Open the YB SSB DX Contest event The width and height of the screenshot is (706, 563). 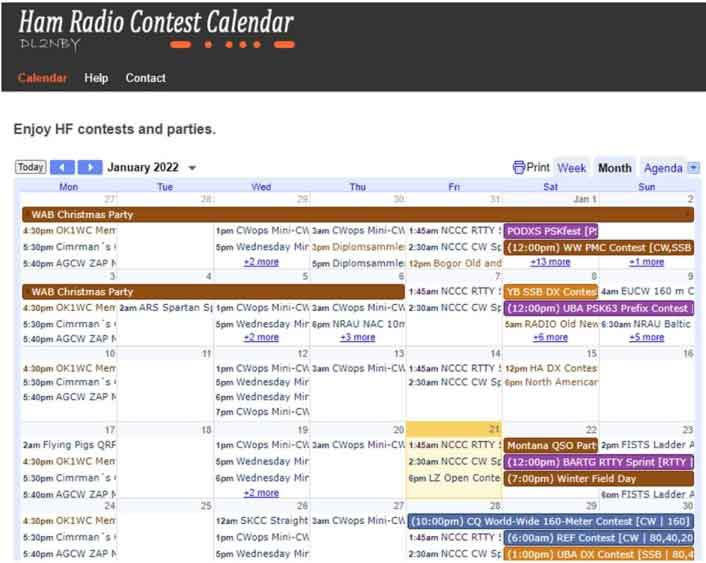coord(551,292)
